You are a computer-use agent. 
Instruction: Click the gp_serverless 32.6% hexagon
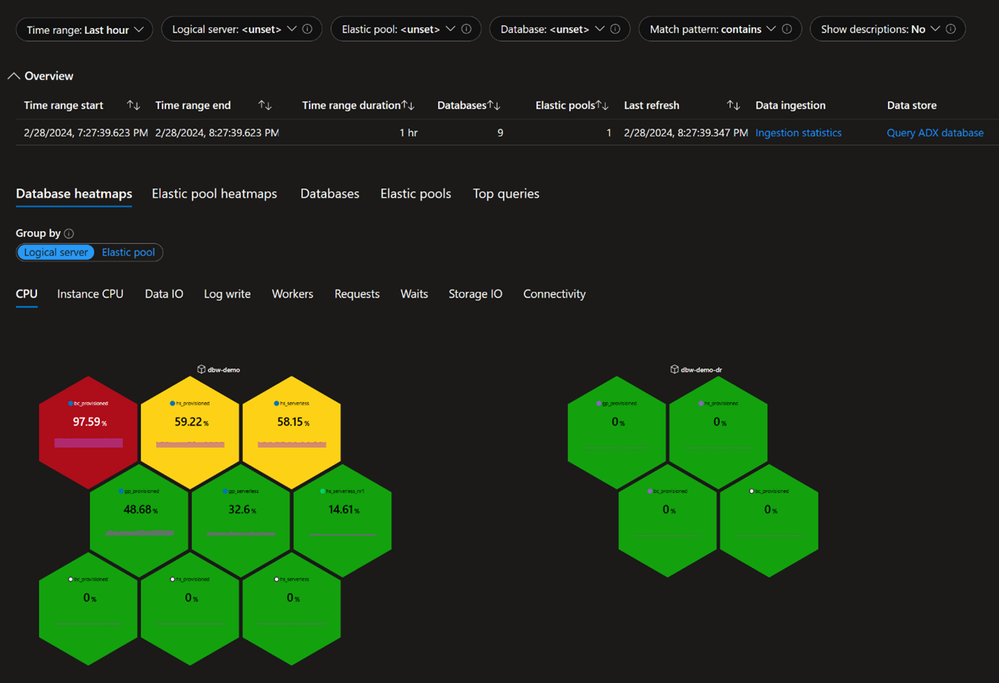click(241, 521)
